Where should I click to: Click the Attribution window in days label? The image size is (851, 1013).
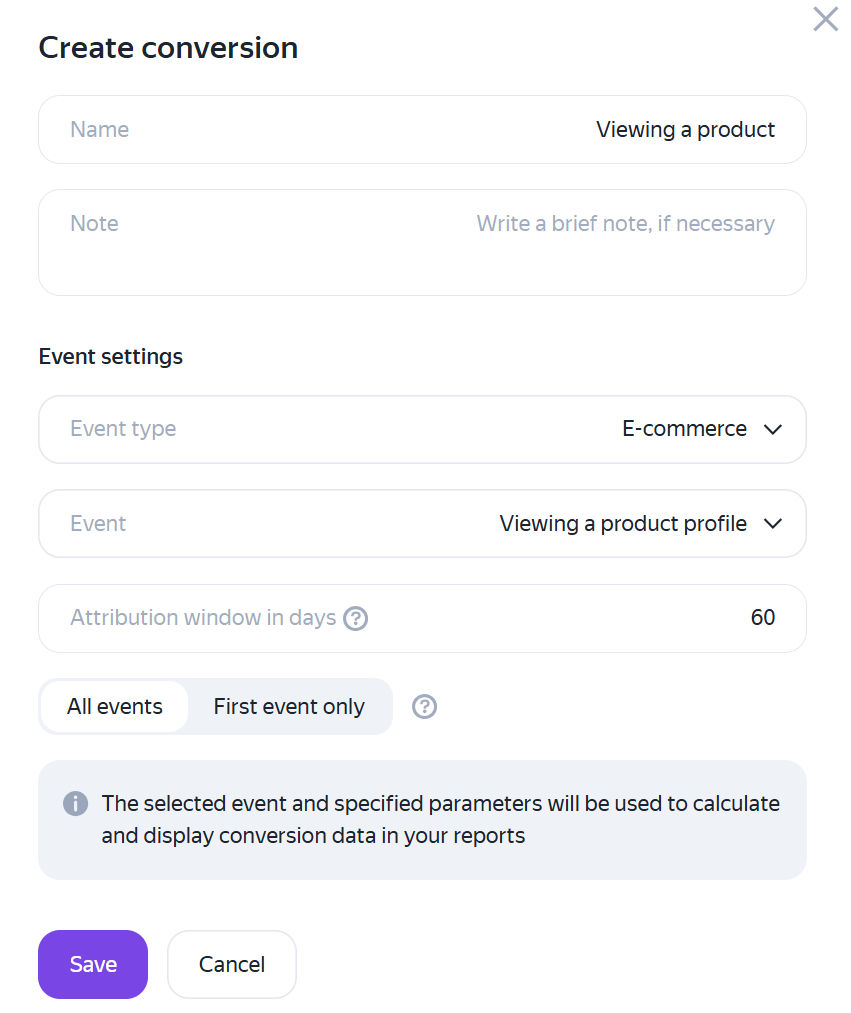point(203,618)
